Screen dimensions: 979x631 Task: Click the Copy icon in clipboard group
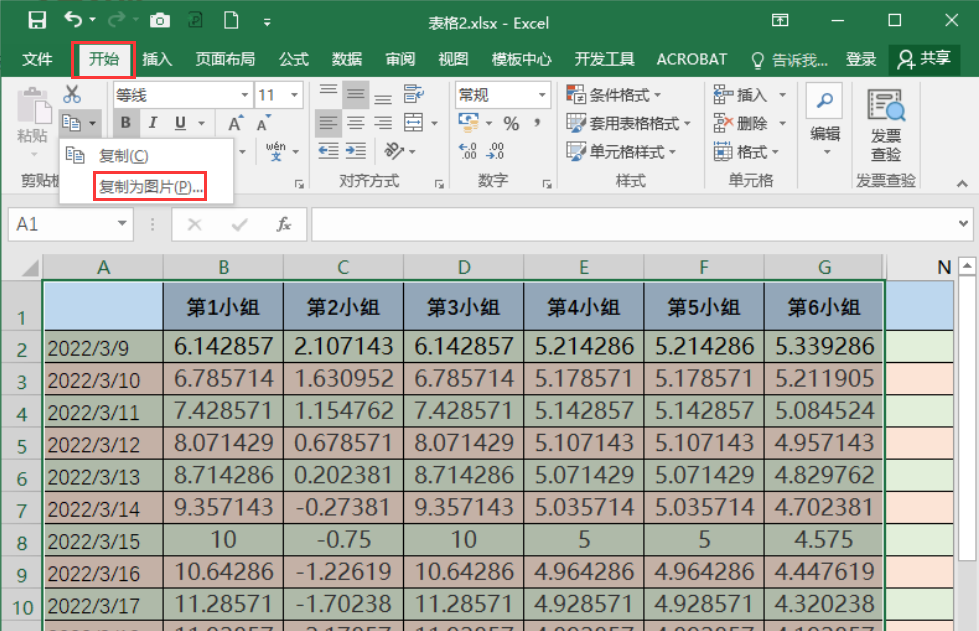point(72,123)
